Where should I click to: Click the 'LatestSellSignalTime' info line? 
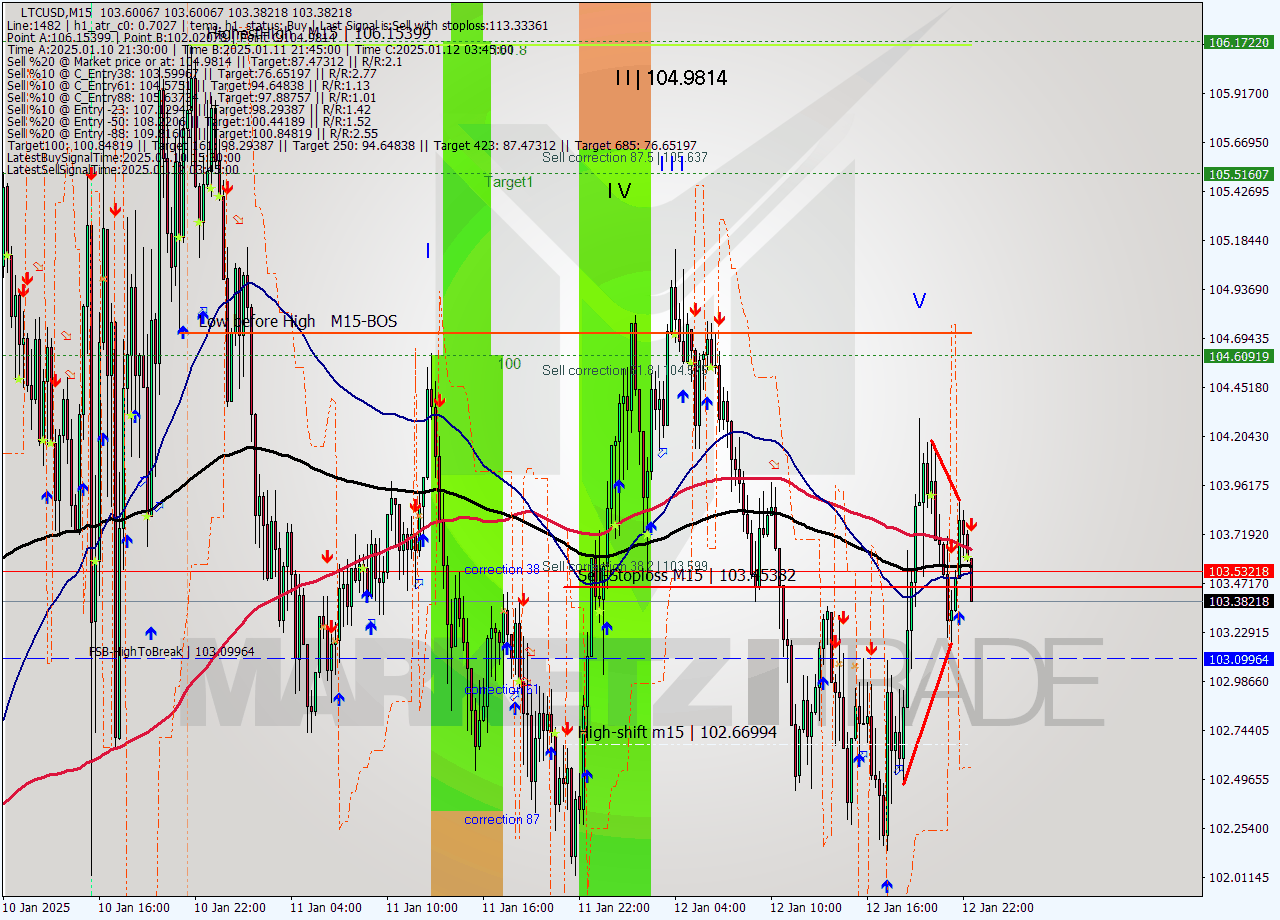click(123, 169)
